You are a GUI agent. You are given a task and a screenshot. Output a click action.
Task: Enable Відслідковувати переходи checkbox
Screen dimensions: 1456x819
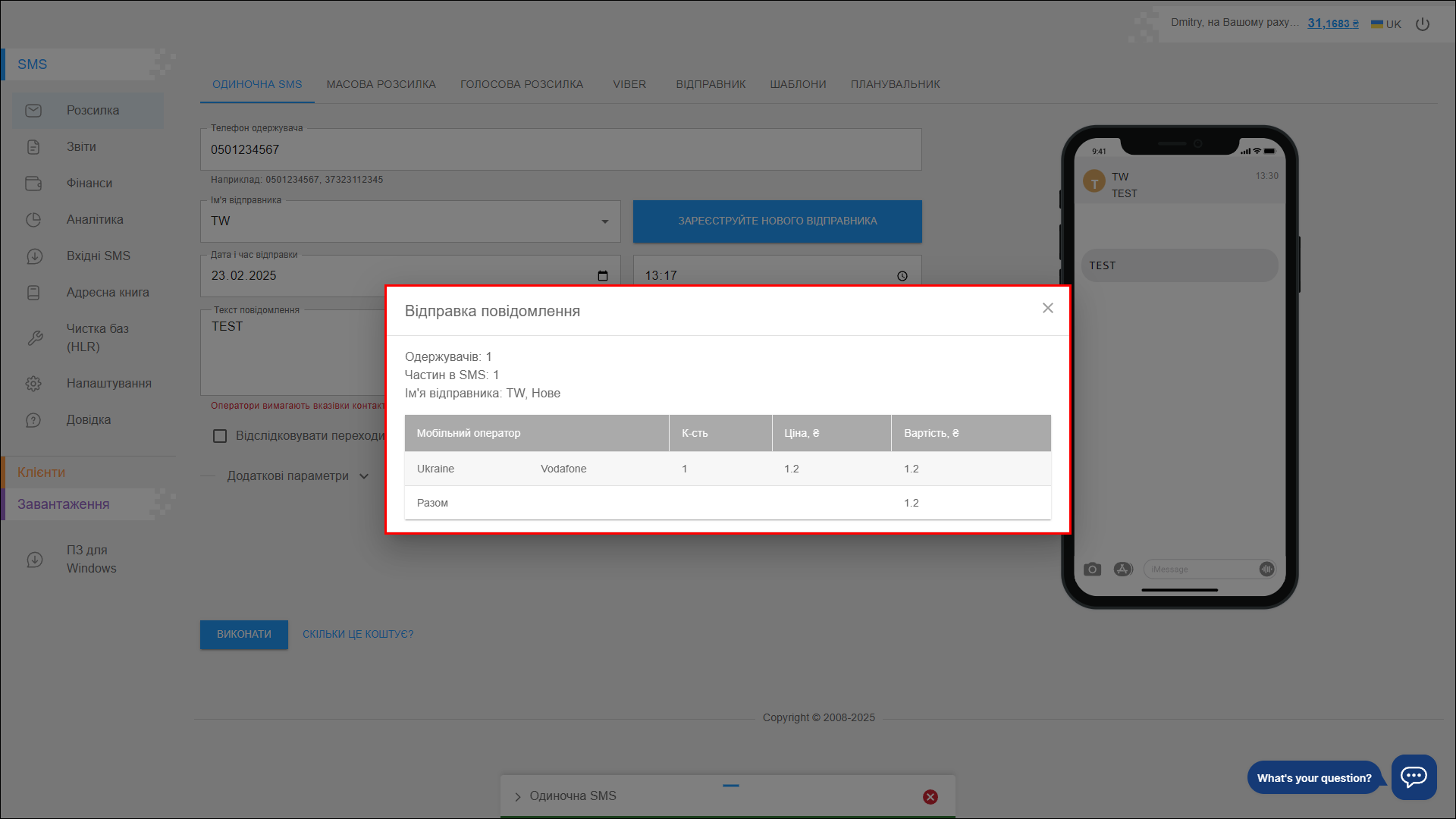tap(220, 436)
